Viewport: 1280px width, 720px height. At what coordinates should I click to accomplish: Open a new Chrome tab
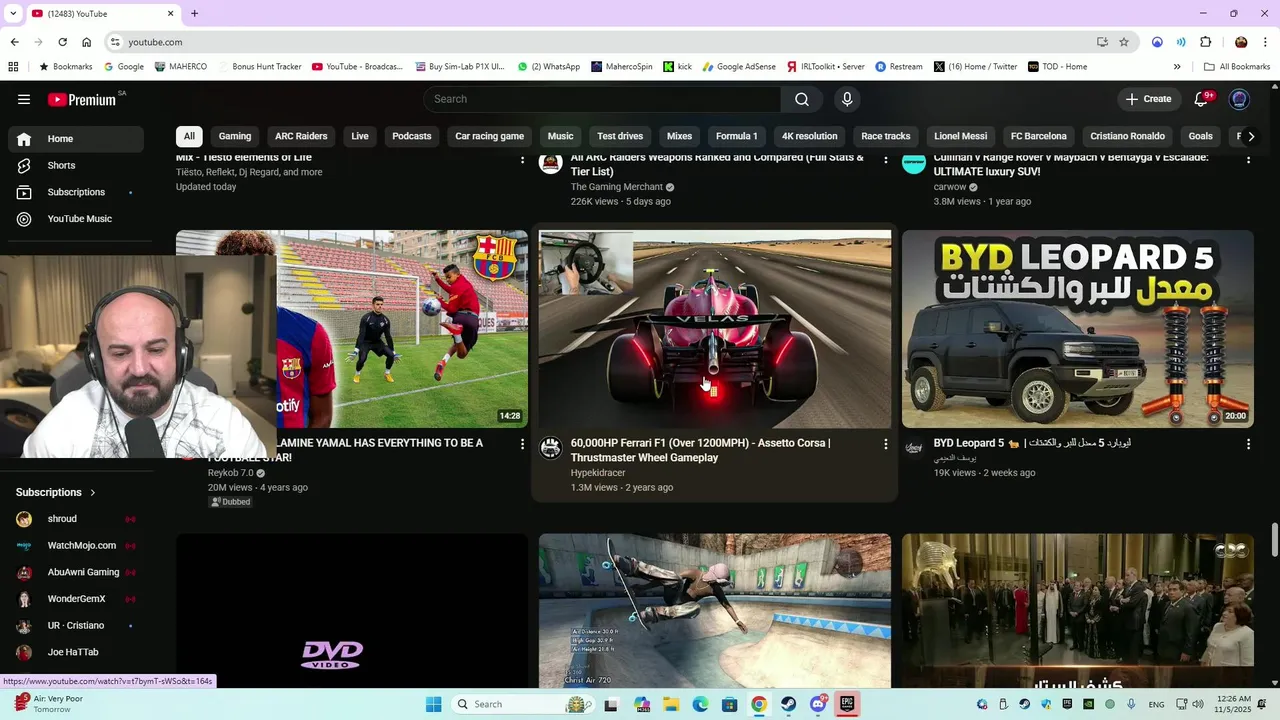pyautogui.click(x=194, y=14)
